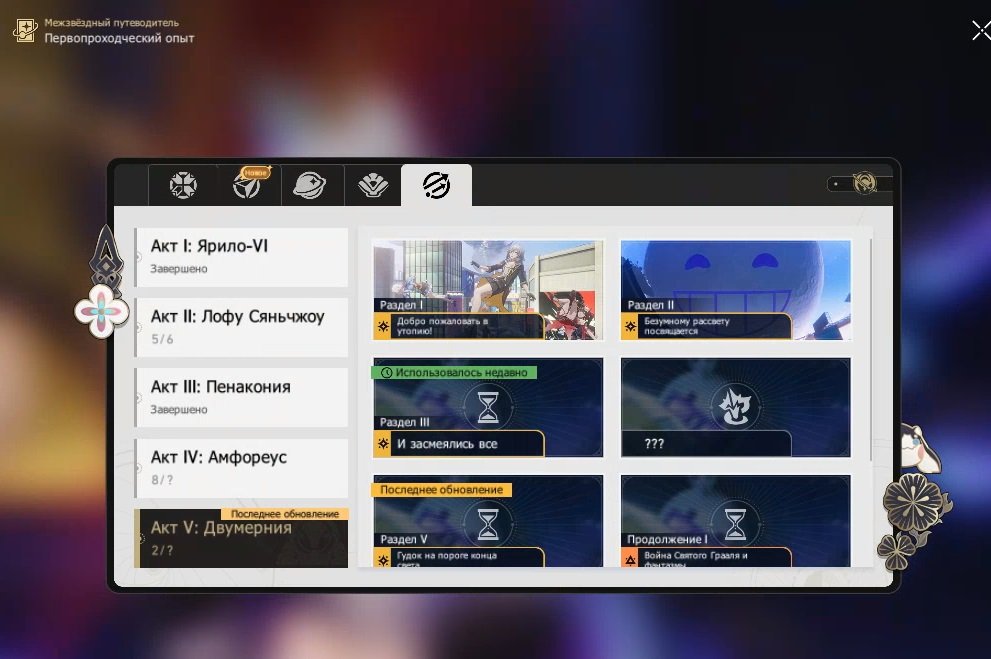The image size is (991, 659).
Task: Click the vertical scrollbar beside the mission cards
Action: coord(872,349)
